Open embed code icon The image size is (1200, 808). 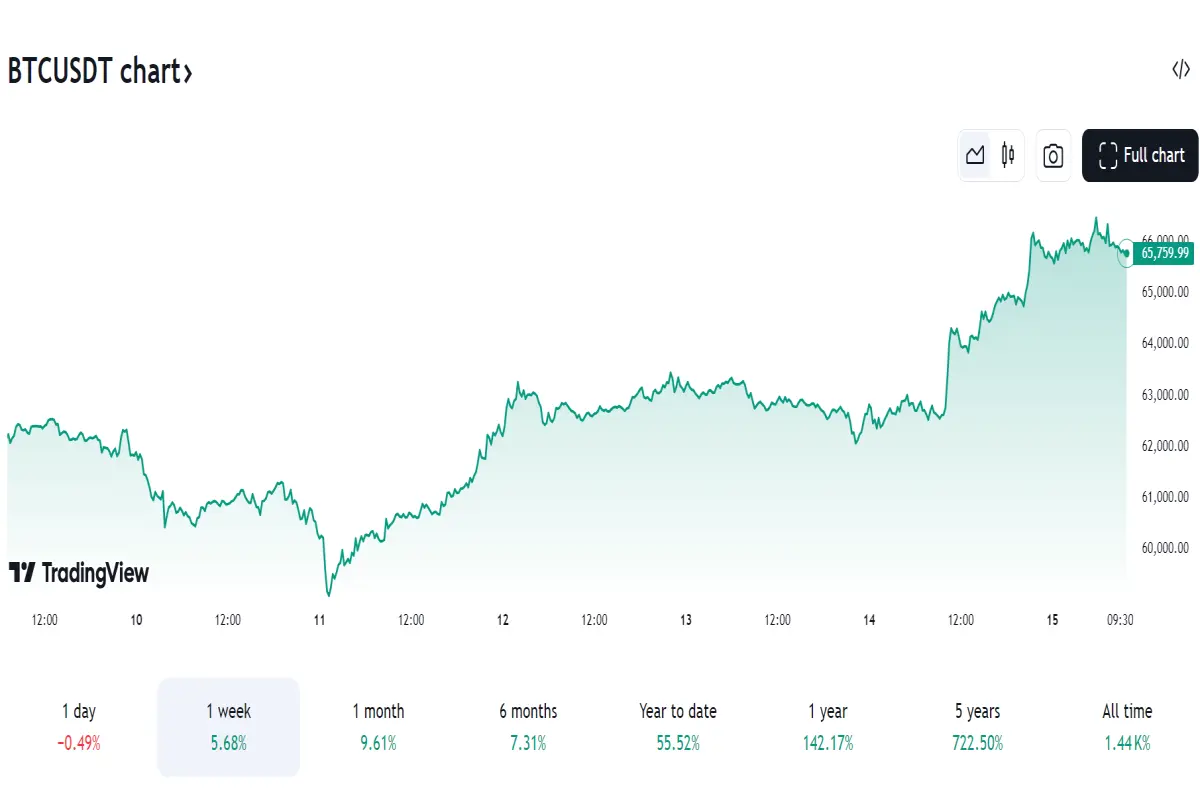click(x=1181, y=70)
